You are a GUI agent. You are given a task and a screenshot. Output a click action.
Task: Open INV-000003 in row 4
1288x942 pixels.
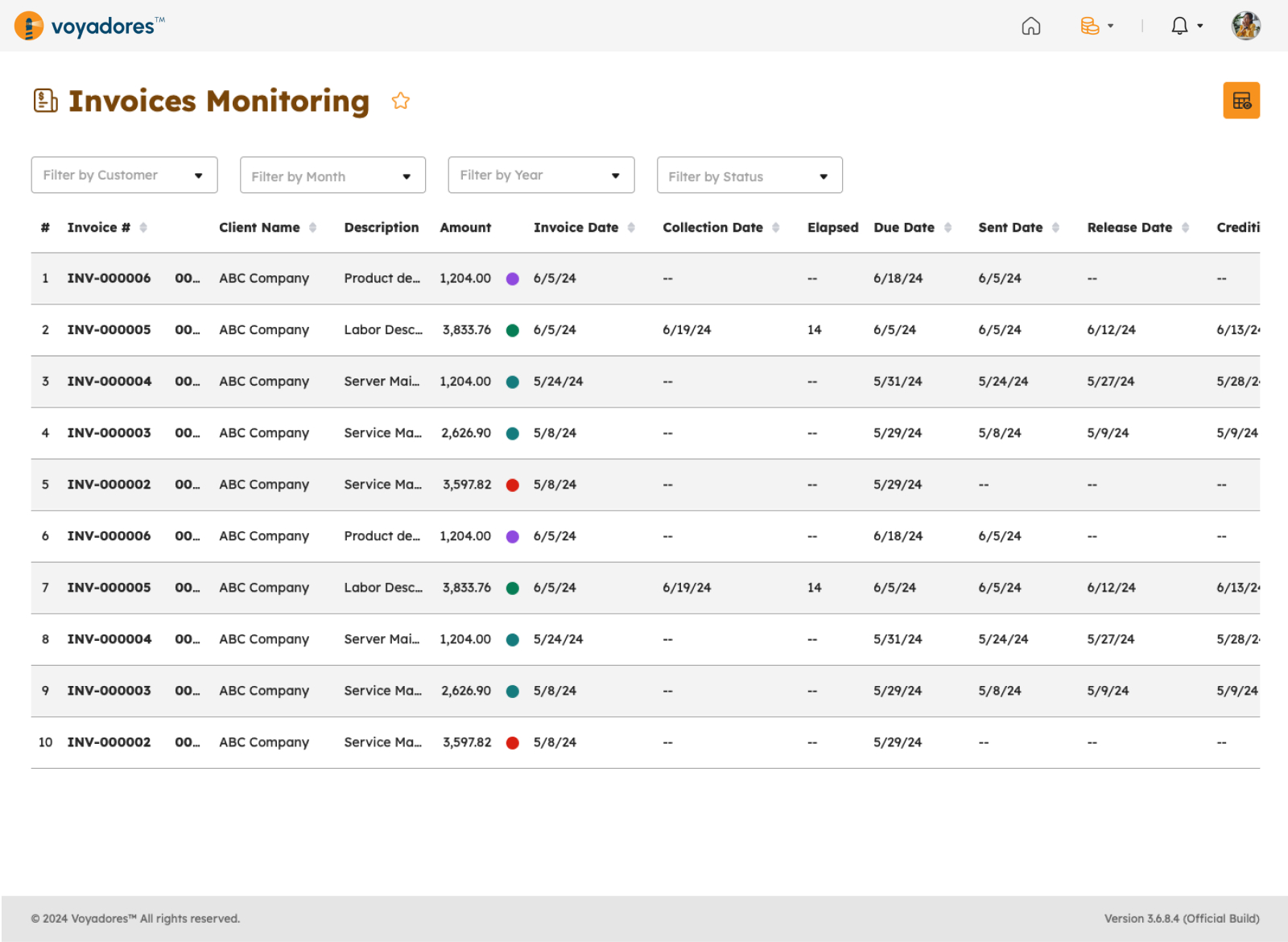tap(109, 432)
